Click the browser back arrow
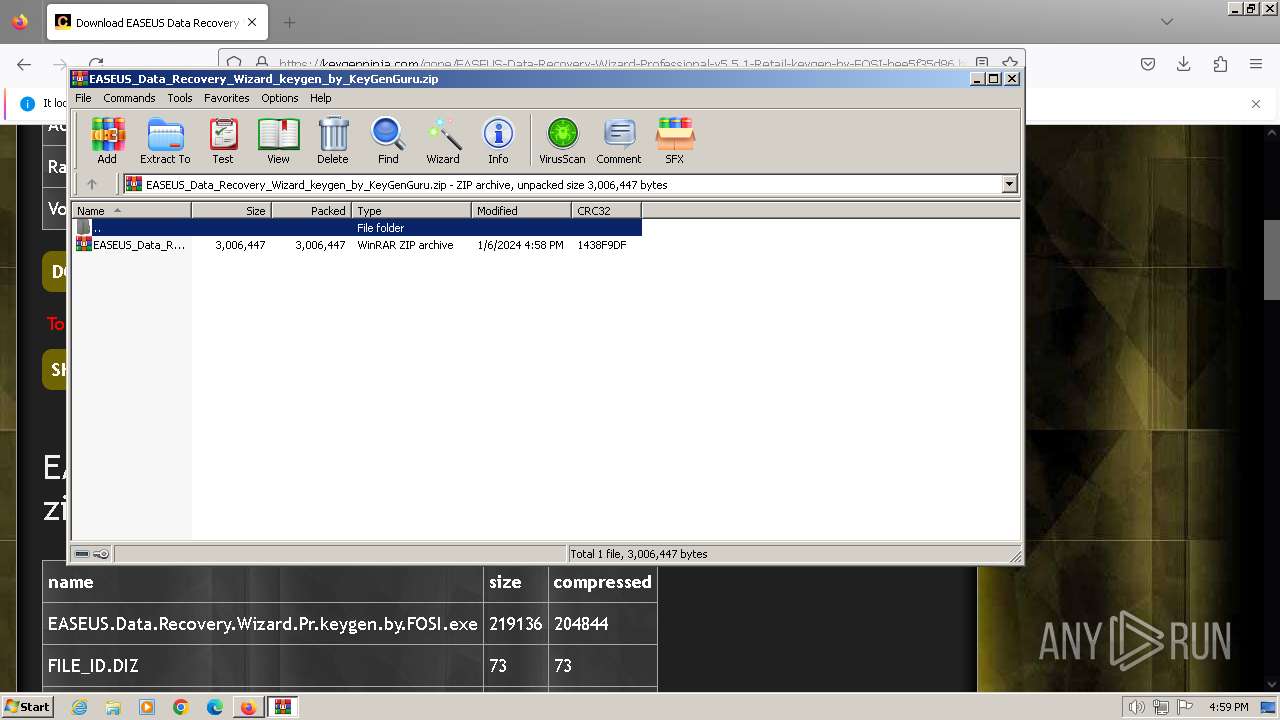This screenshot has height=720, width=1280. 24,64
